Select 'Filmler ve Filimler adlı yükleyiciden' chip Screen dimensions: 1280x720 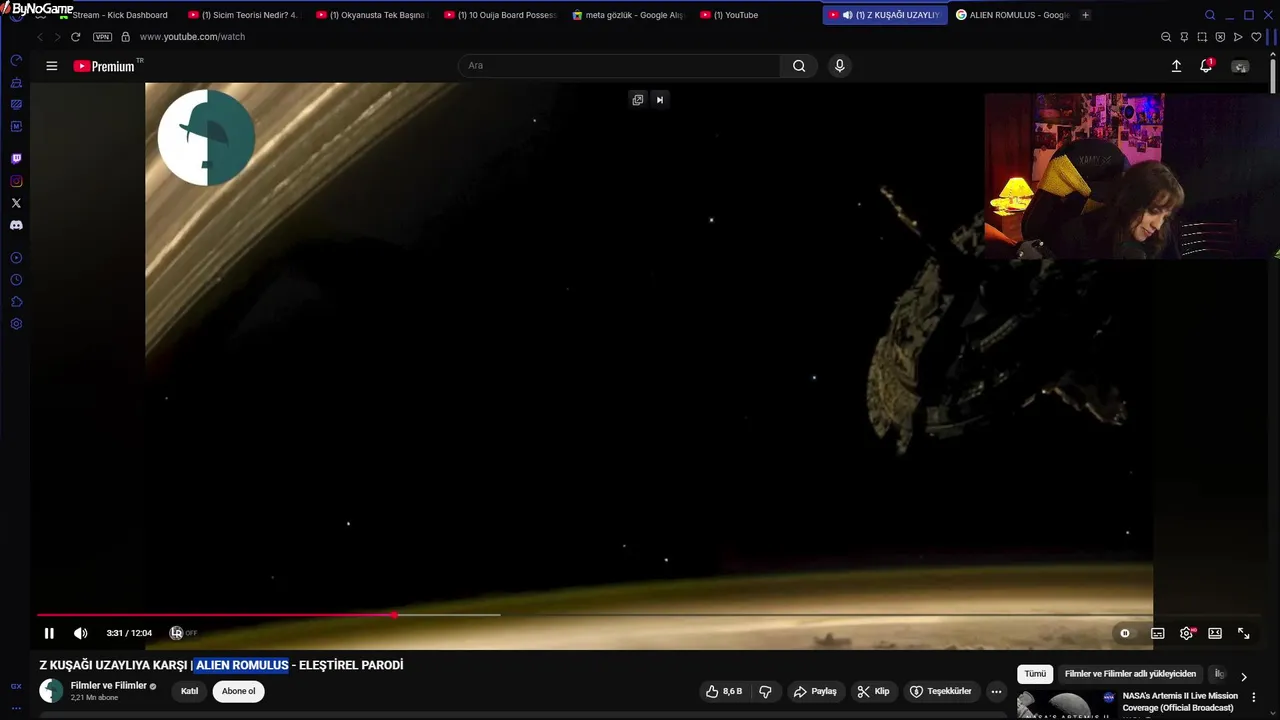[1130, 674]
